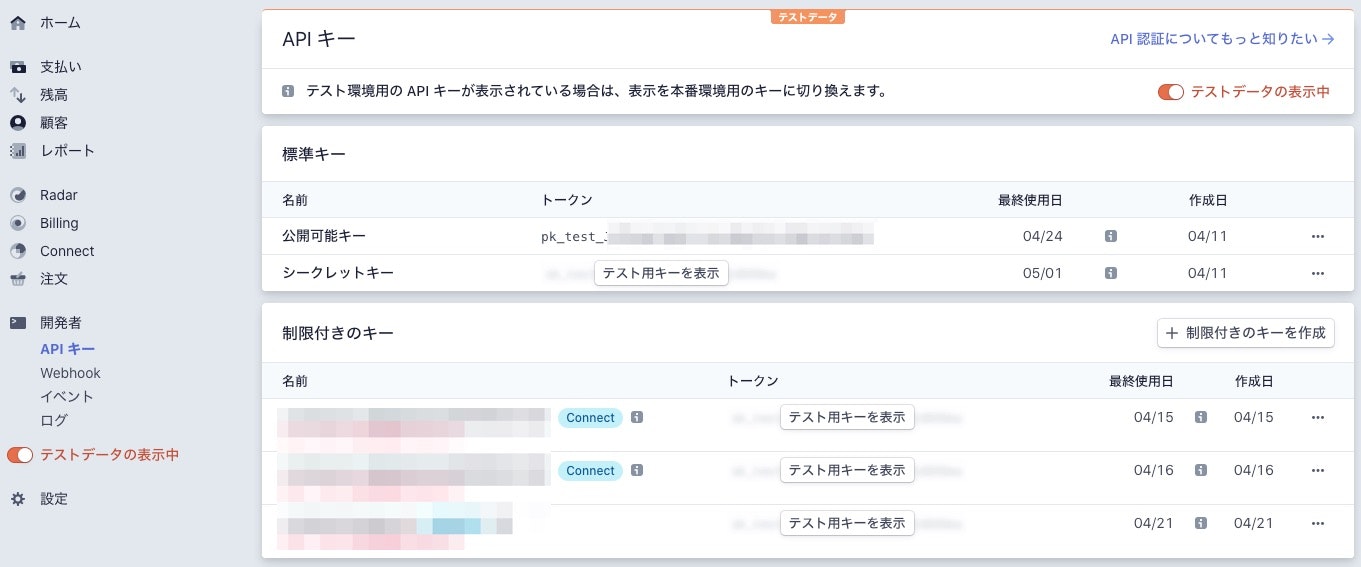Image resolution: width=1361 pixels, height=567 pixels.
Task: Click テスト用キーを表示 in 04/16 row
Action: (x=847, y=470)
